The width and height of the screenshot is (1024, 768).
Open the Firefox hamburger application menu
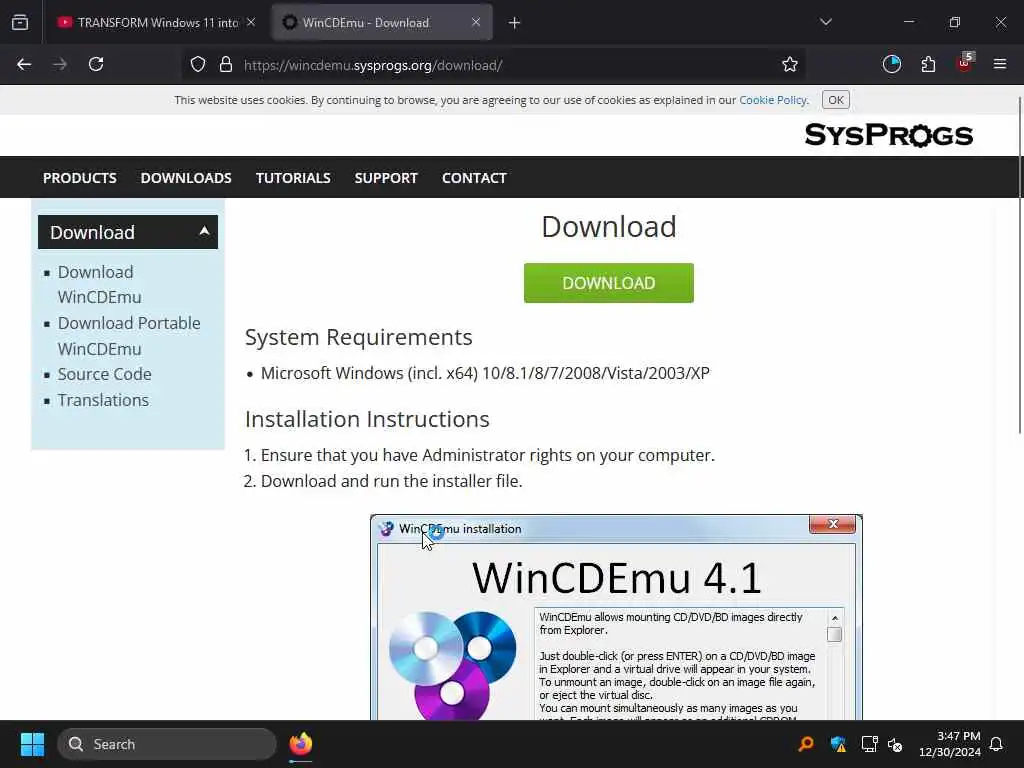coord(1000,64)
